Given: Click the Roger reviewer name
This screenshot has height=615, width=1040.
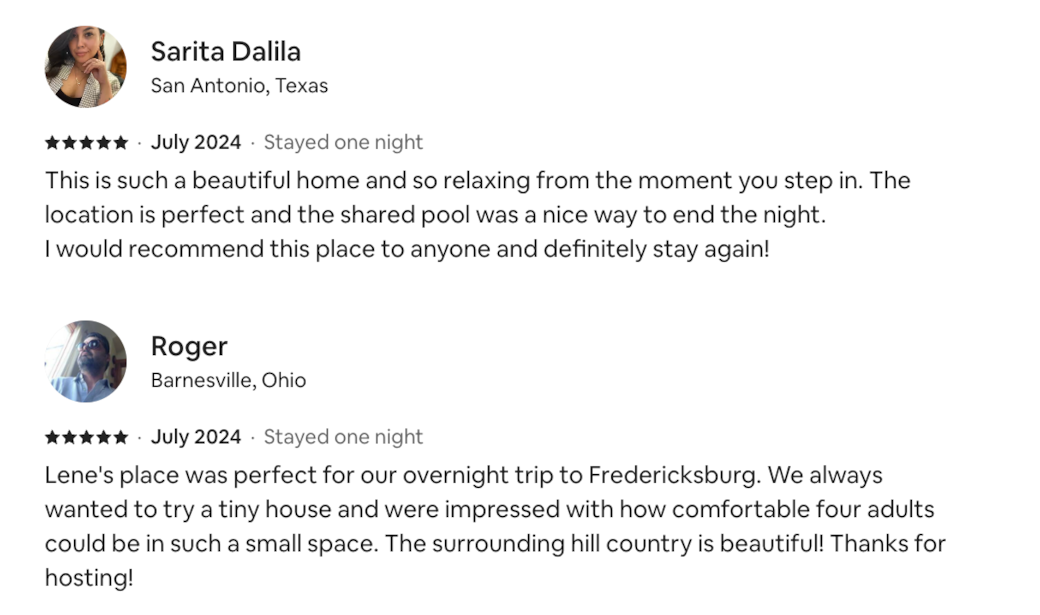Looking at the screenshot, I should 189,346.
